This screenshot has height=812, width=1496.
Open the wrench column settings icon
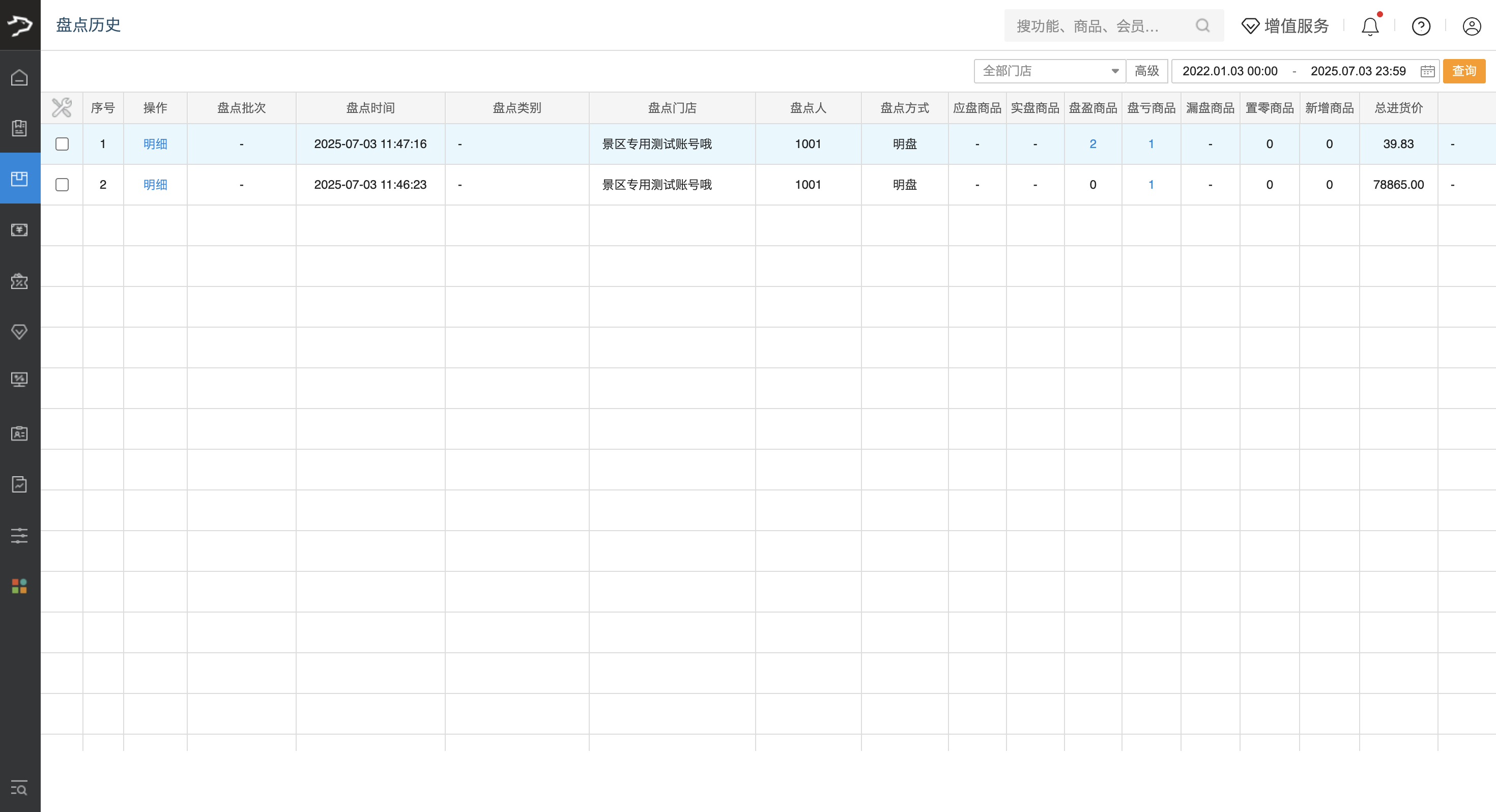(62, 107)
